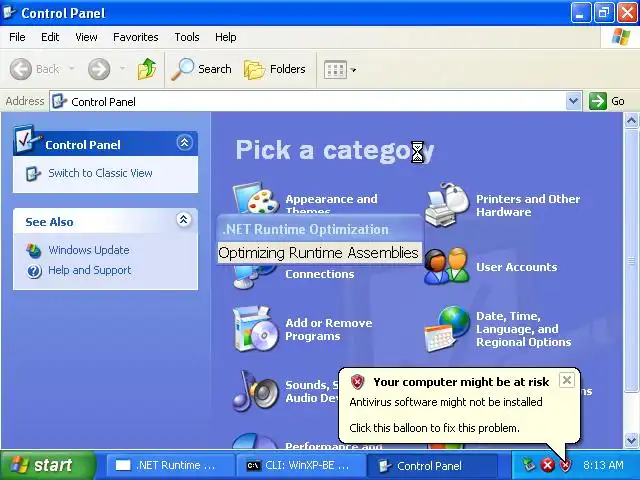The height and width of the screenshot is (480, 640).
Task: Go up one folder level icon
Action: coord(147,69)
